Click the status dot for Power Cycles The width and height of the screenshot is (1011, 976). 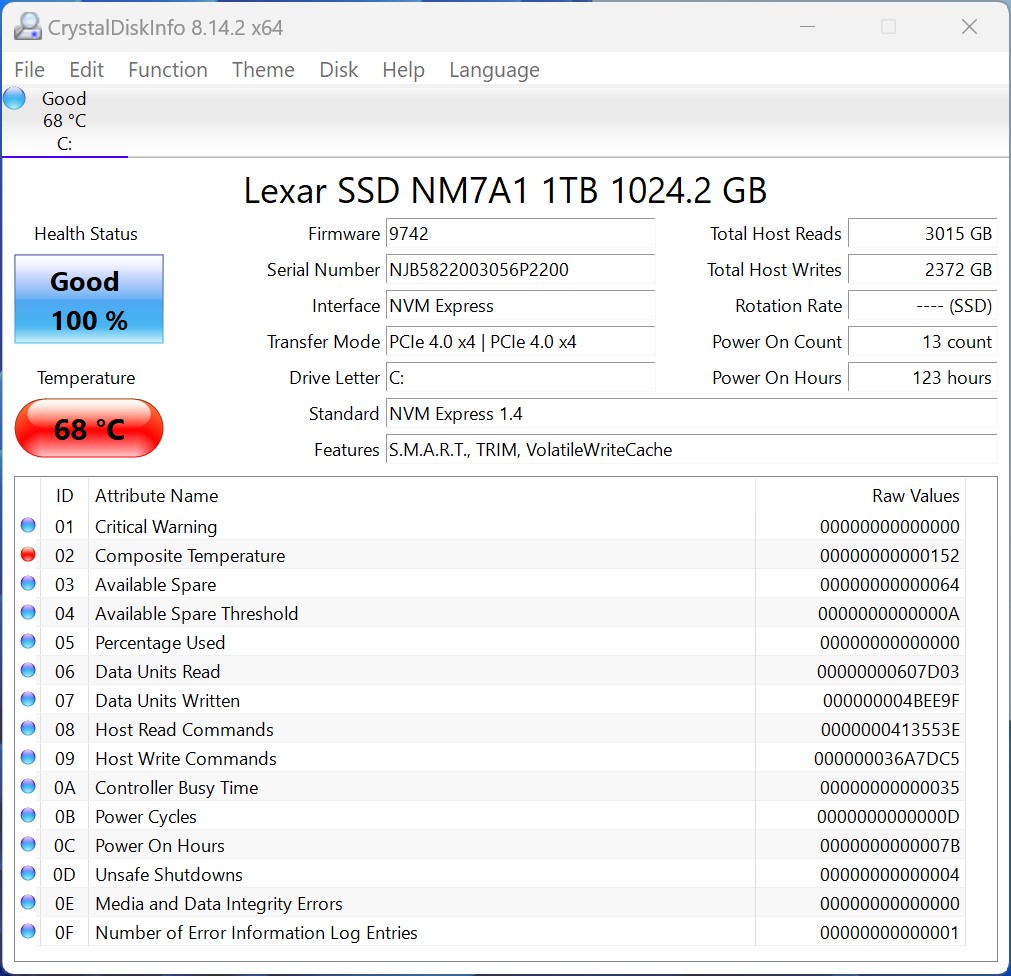coord(28,816)
